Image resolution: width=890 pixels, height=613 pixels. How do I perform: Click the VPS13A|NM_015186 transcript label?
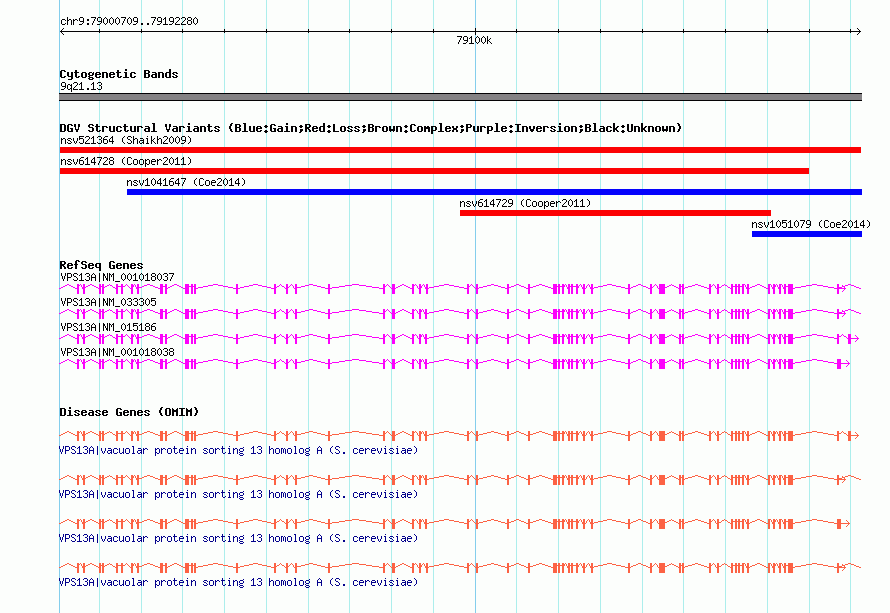point(108,328)
